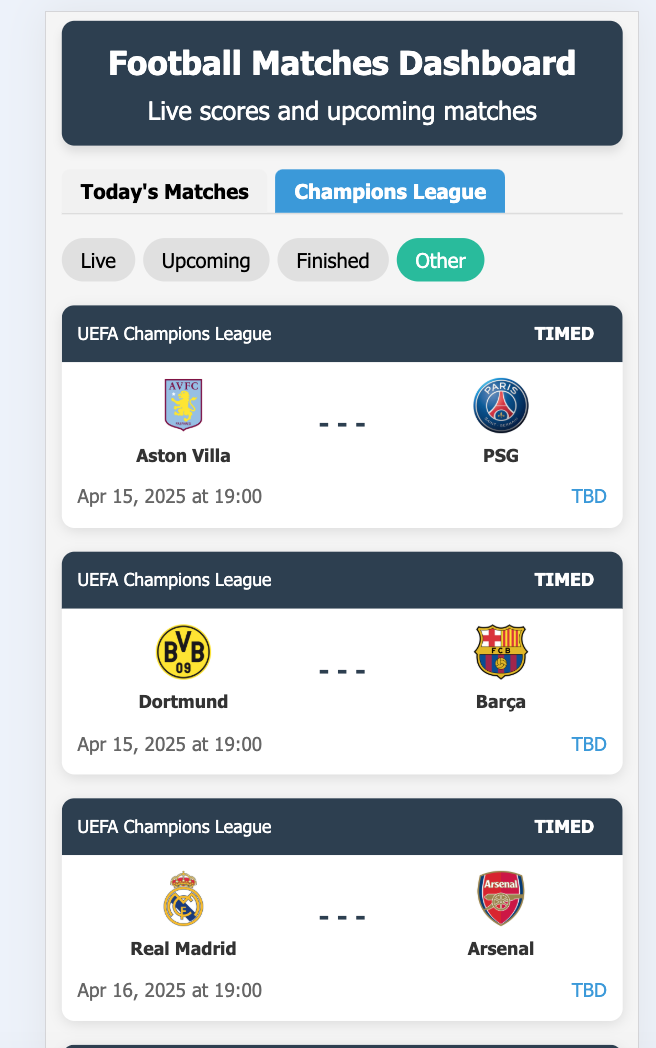Toggle the Finished matches filter
The image size is (656, 1048).
pyautogui.click(x=333, y=259)
